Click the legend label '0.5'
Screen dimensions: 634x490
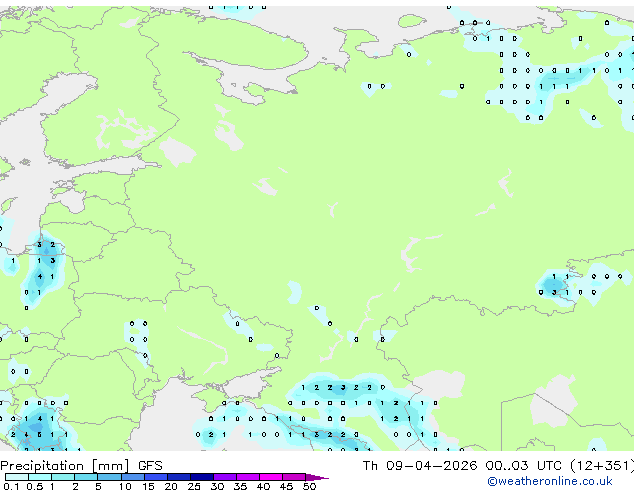click(34, 486)
